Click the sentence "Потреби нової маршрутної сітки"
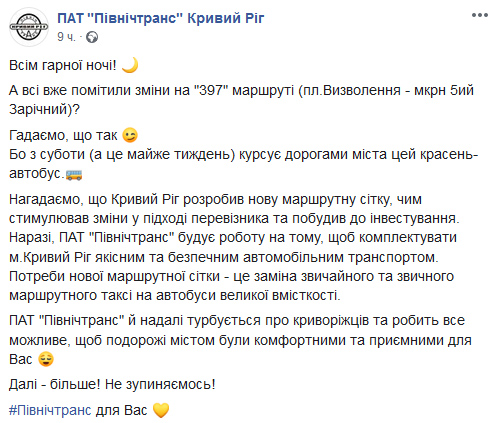 (231, 286)
